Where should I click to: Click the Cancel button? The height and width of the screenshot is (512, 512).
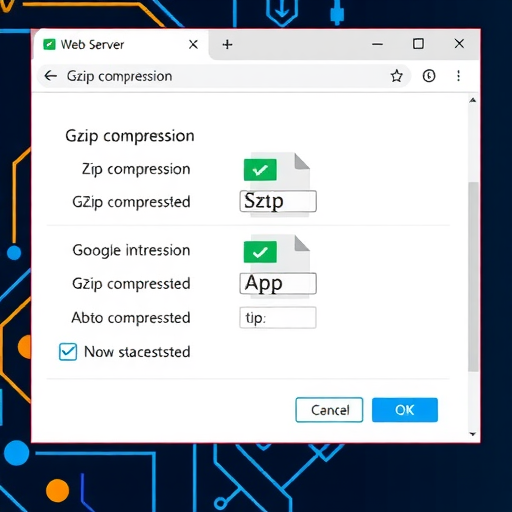(329, 410)
